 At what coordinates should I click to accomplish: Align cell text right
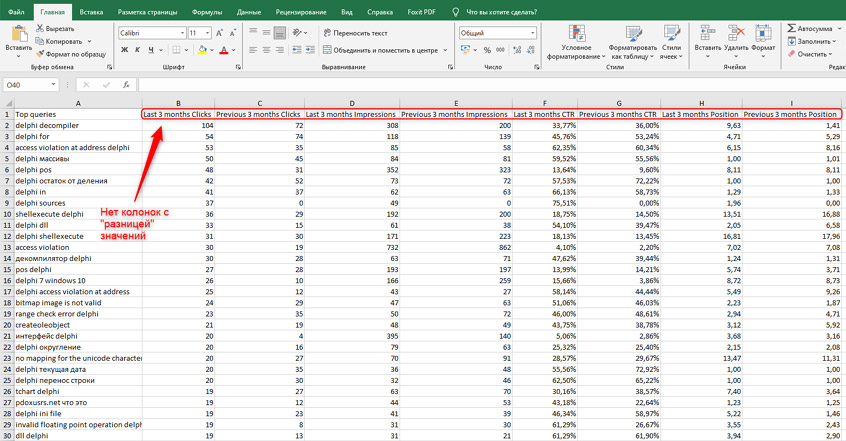279,50
